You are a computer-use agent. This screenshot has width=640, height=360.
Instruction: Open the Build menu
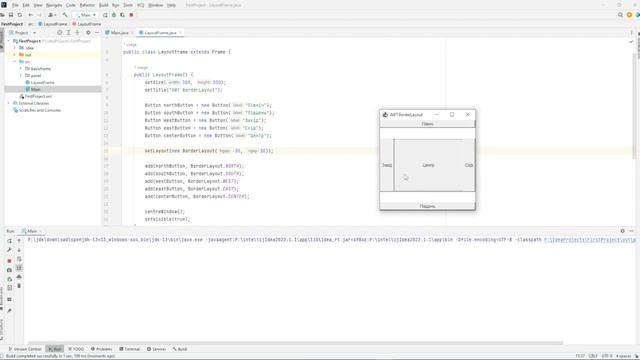coord(104,5)
